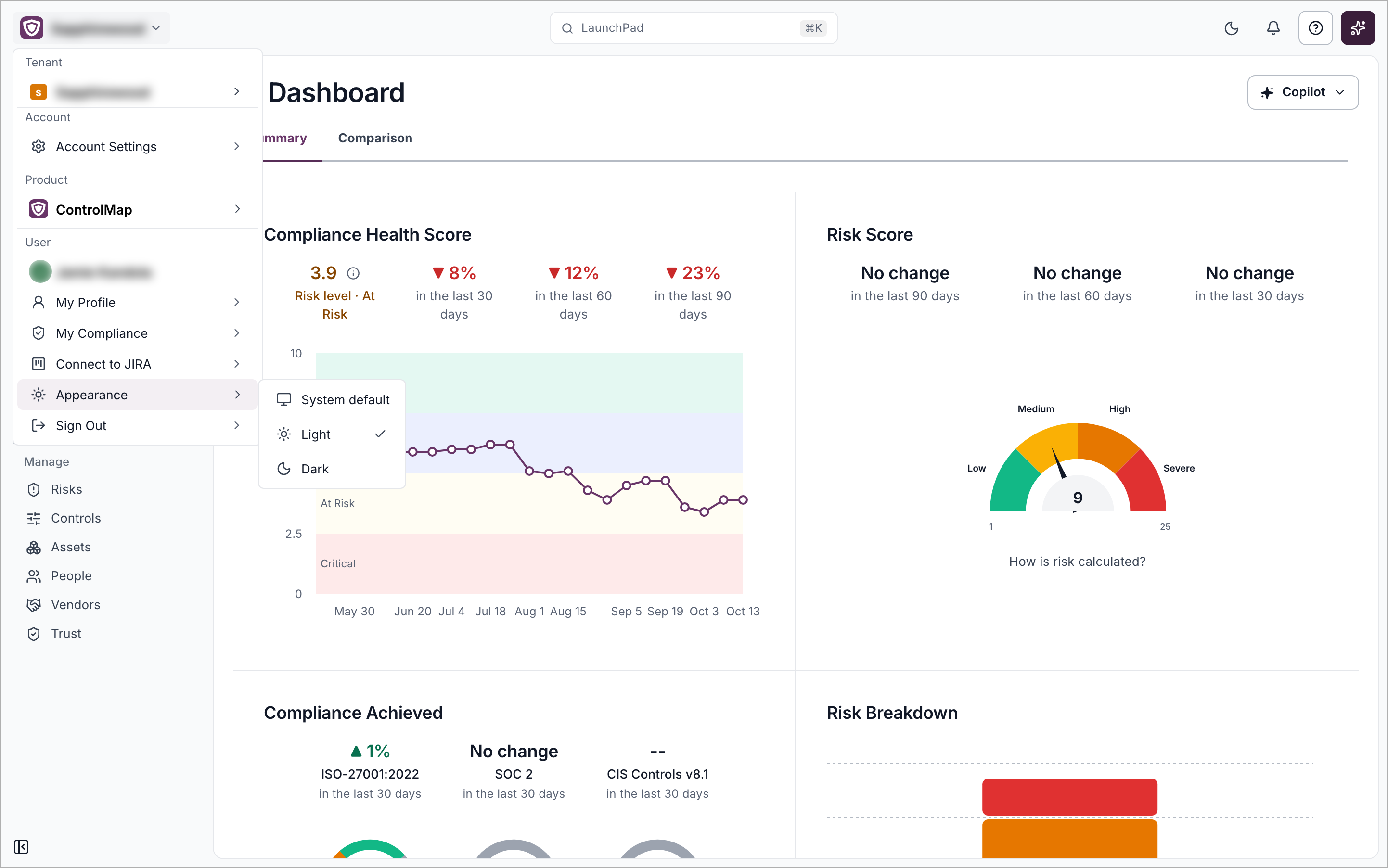Toggle tenant switcher dropdown arrow in header
1388x868 pixels.
point(155,28)
